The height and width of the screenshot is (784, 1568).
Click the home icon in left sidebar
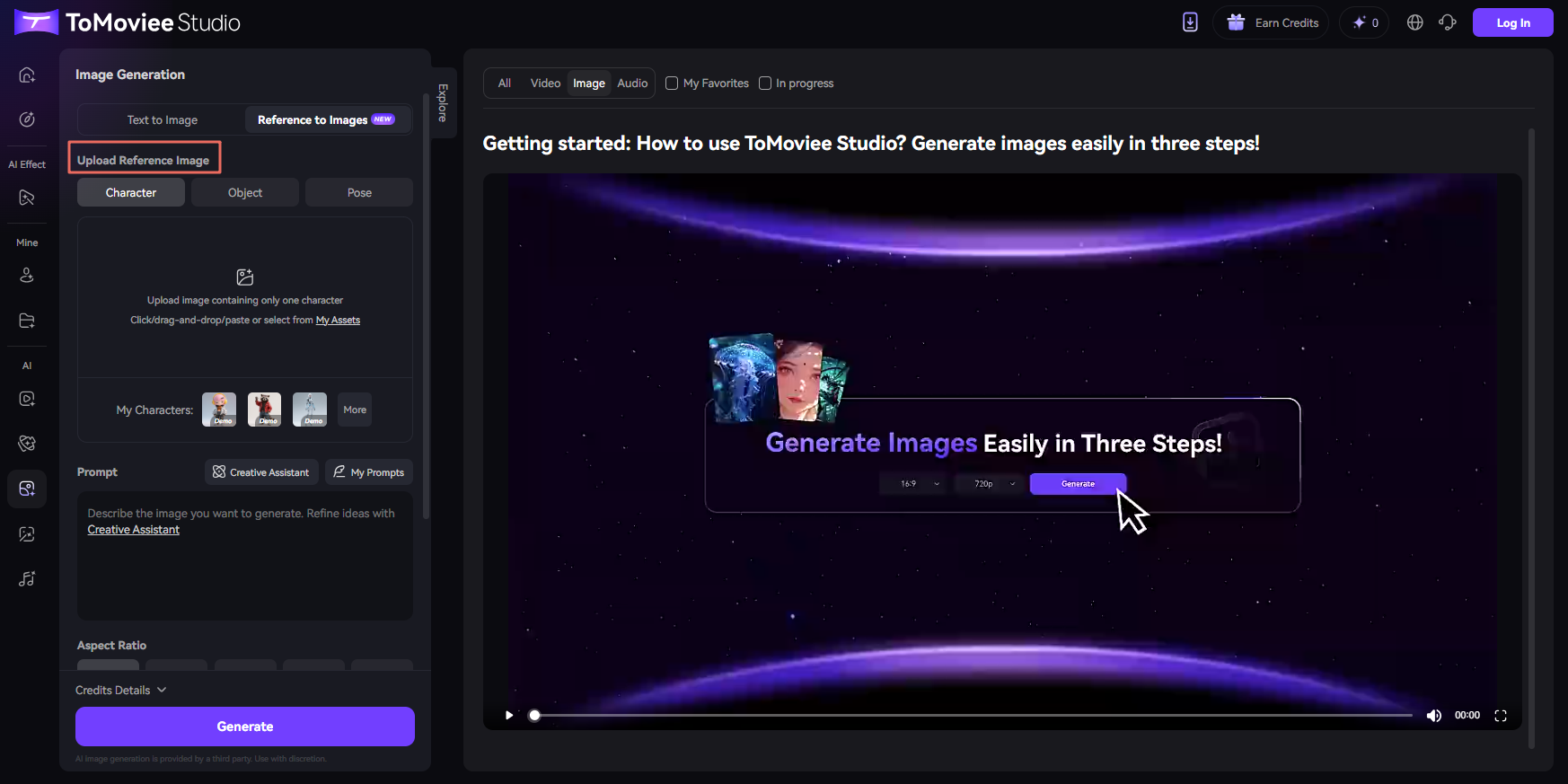[x=27, y=75]
